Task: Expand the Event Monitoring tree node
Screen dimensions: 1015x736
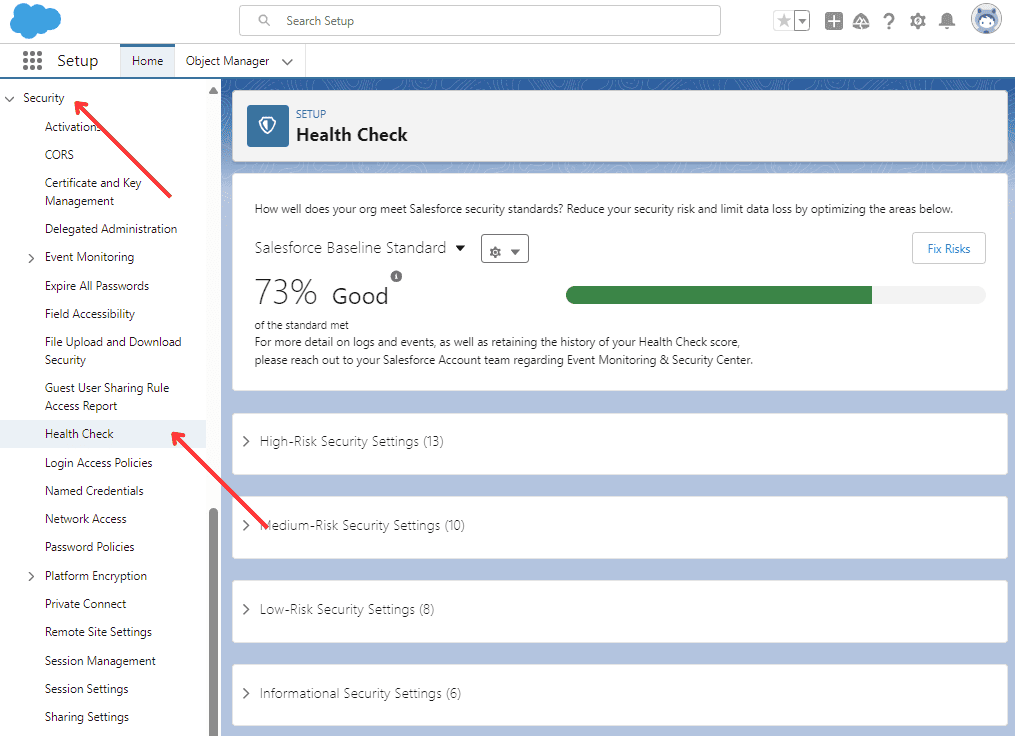Action: (32, 258)
